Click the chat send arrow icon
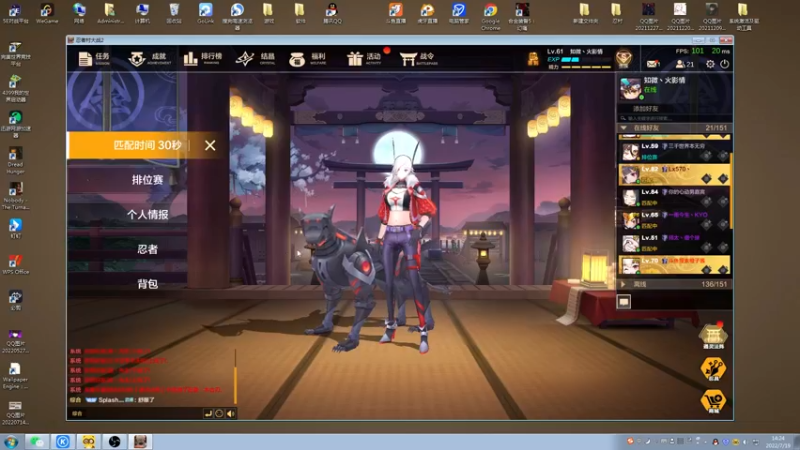800x450 pixels. click(x=208, y=414)
